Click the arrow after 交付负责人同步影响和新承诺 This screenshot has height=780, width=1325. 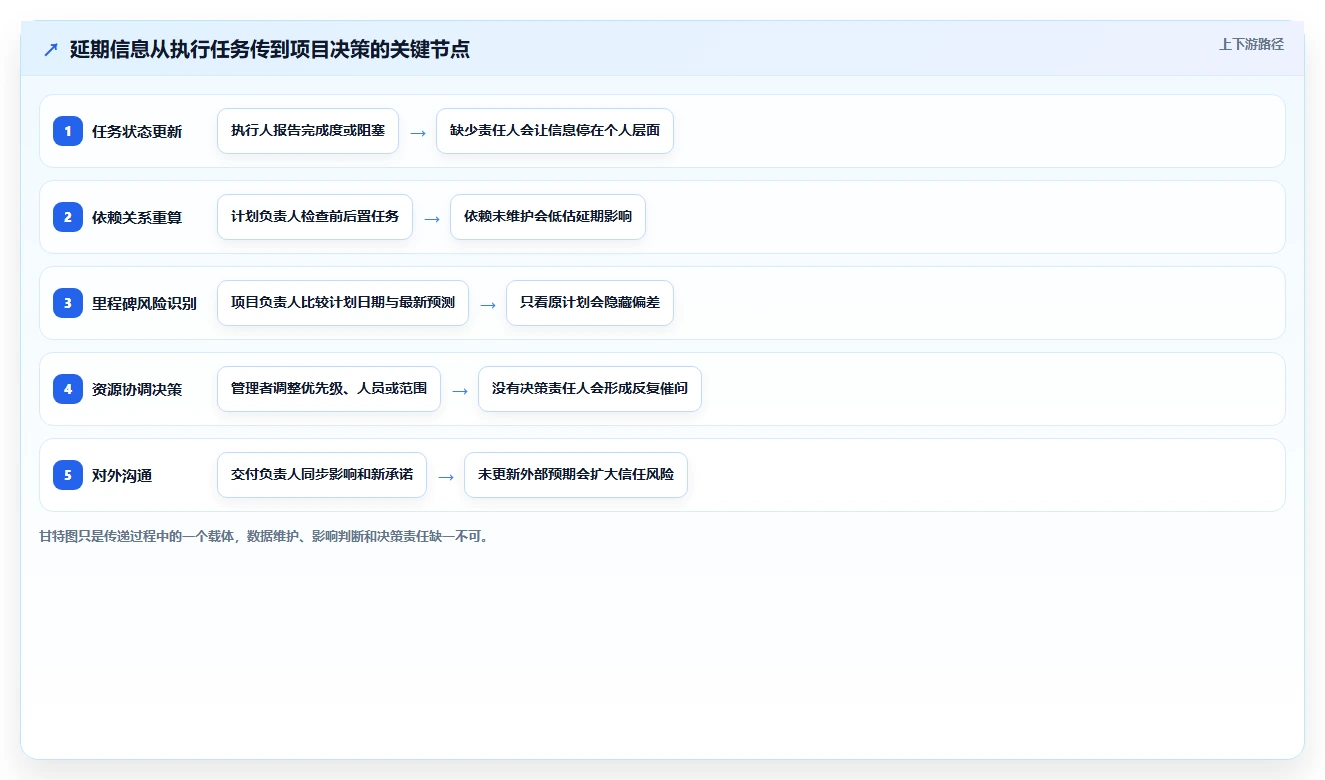click(x=446, y=476)
